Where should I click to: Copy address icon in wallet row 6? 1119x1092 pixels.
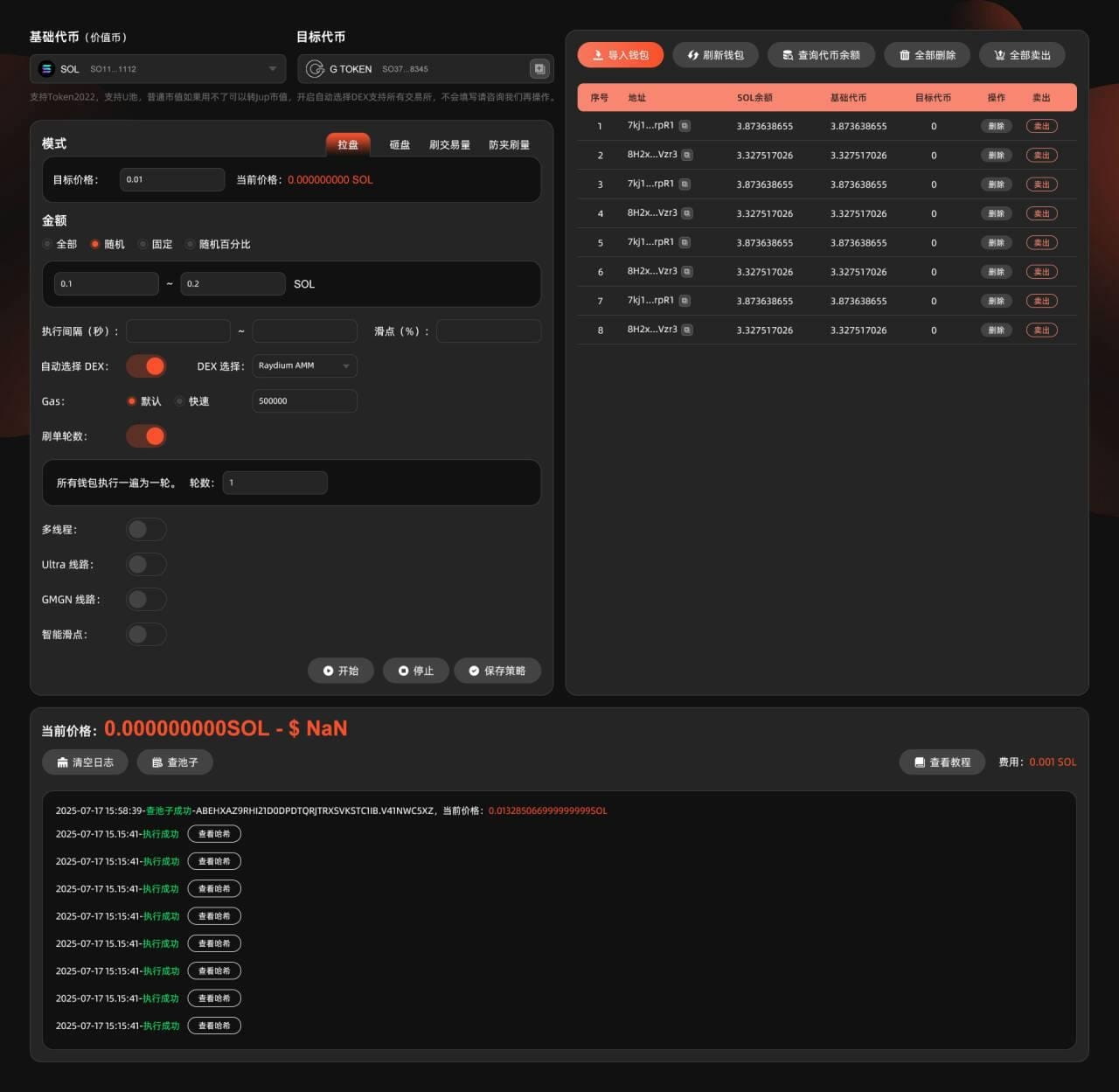coord(687,272)
